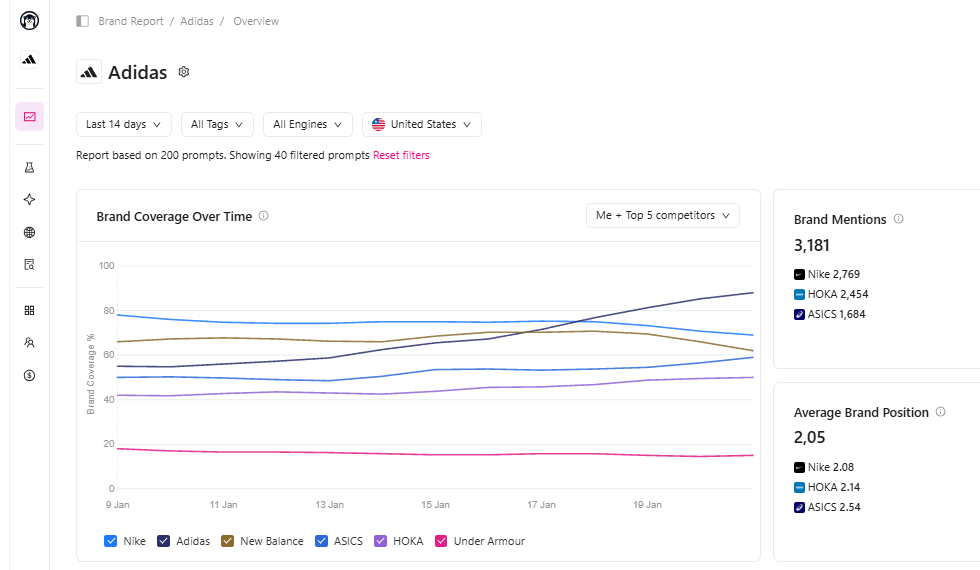Click the 'Nike 2,769' mentions entry
The width and height of the screenshot is (980, 570).
click(x=827, y=274)
